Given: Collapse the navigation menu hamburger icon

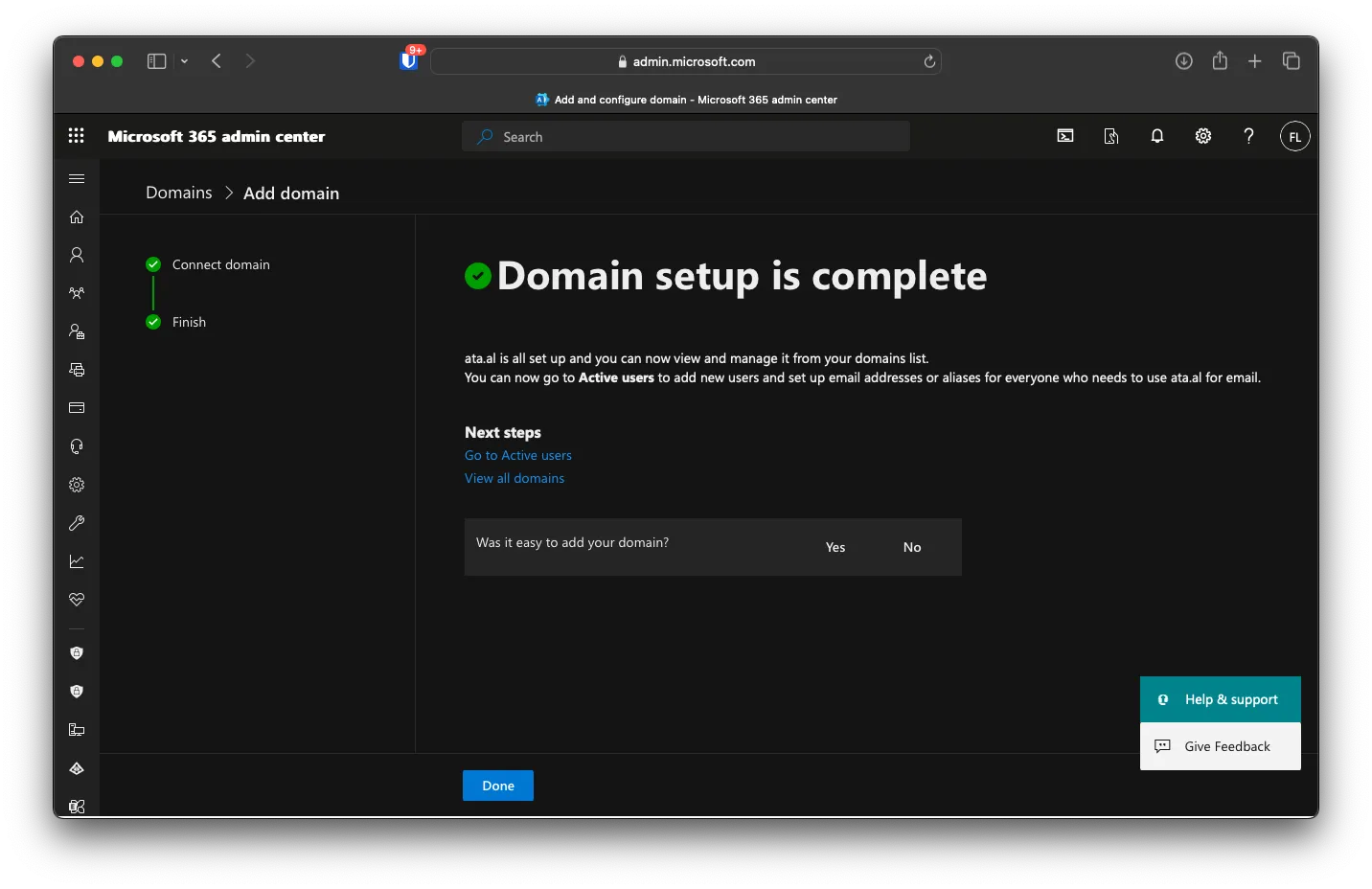Looking at the screenshot, I should point(77,178).
